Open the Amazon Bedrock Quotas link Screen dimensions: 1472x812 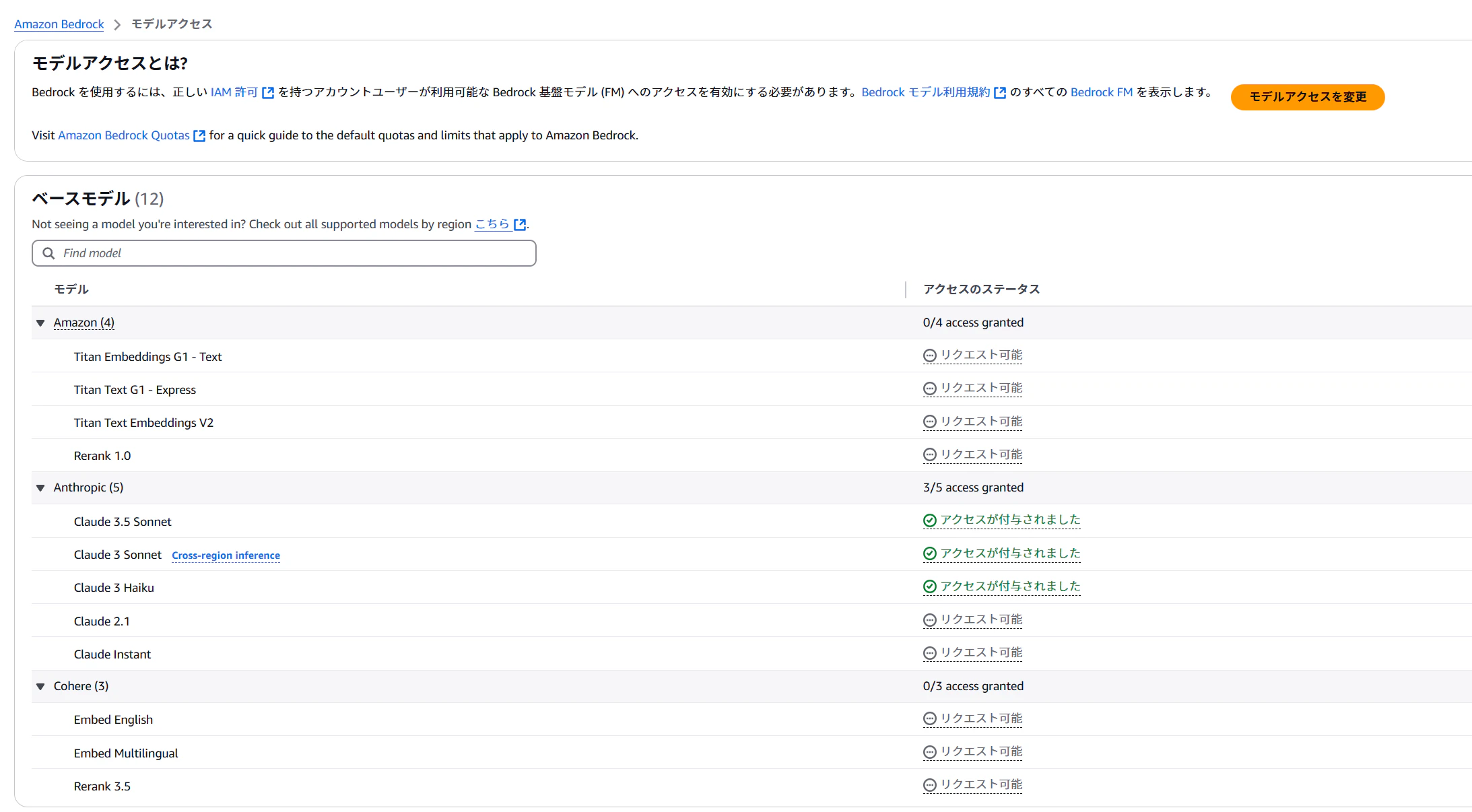coord(124,135)
